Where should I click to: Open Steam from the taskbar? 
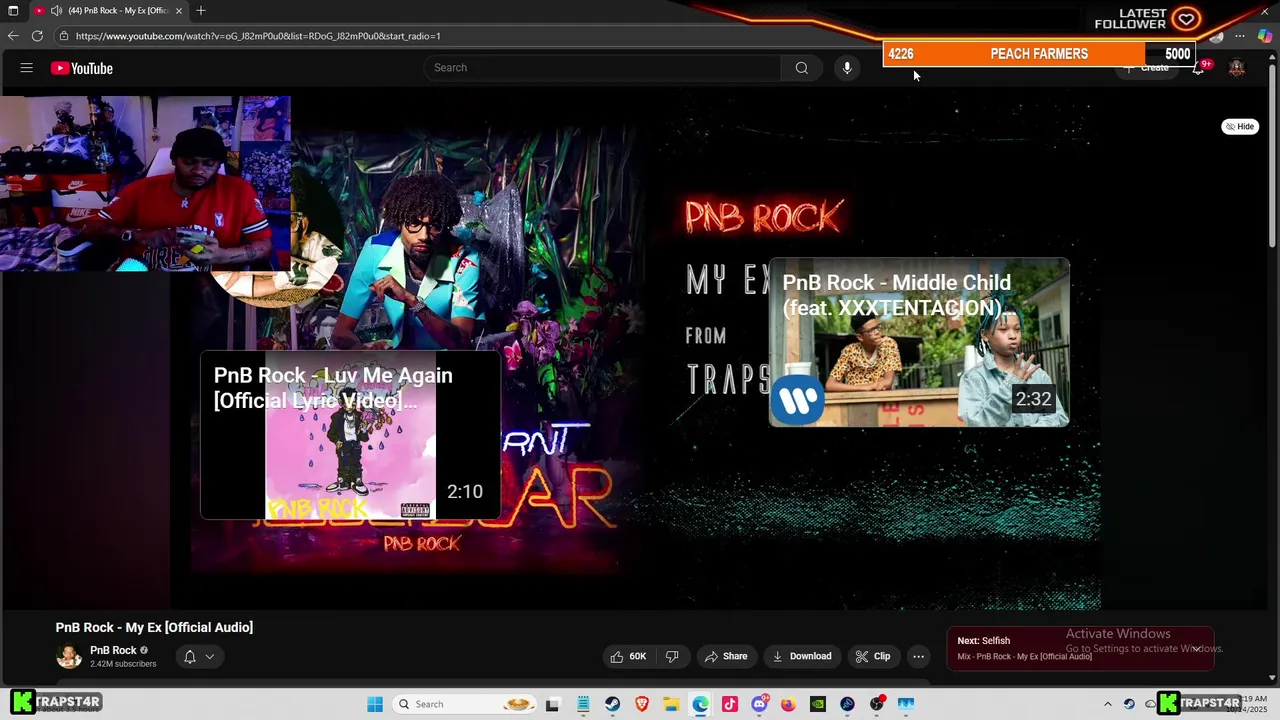click(x=612, y=704)
